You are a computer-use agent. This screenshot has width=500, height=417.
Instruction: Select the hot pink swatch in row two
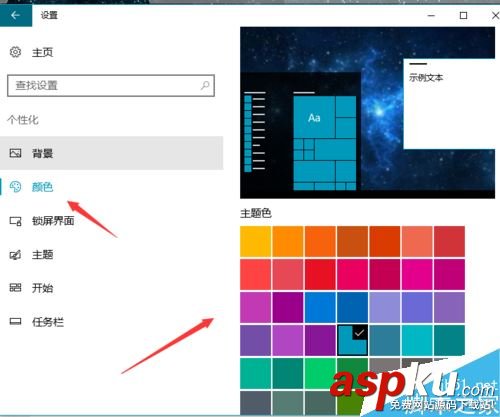point(353,274)
